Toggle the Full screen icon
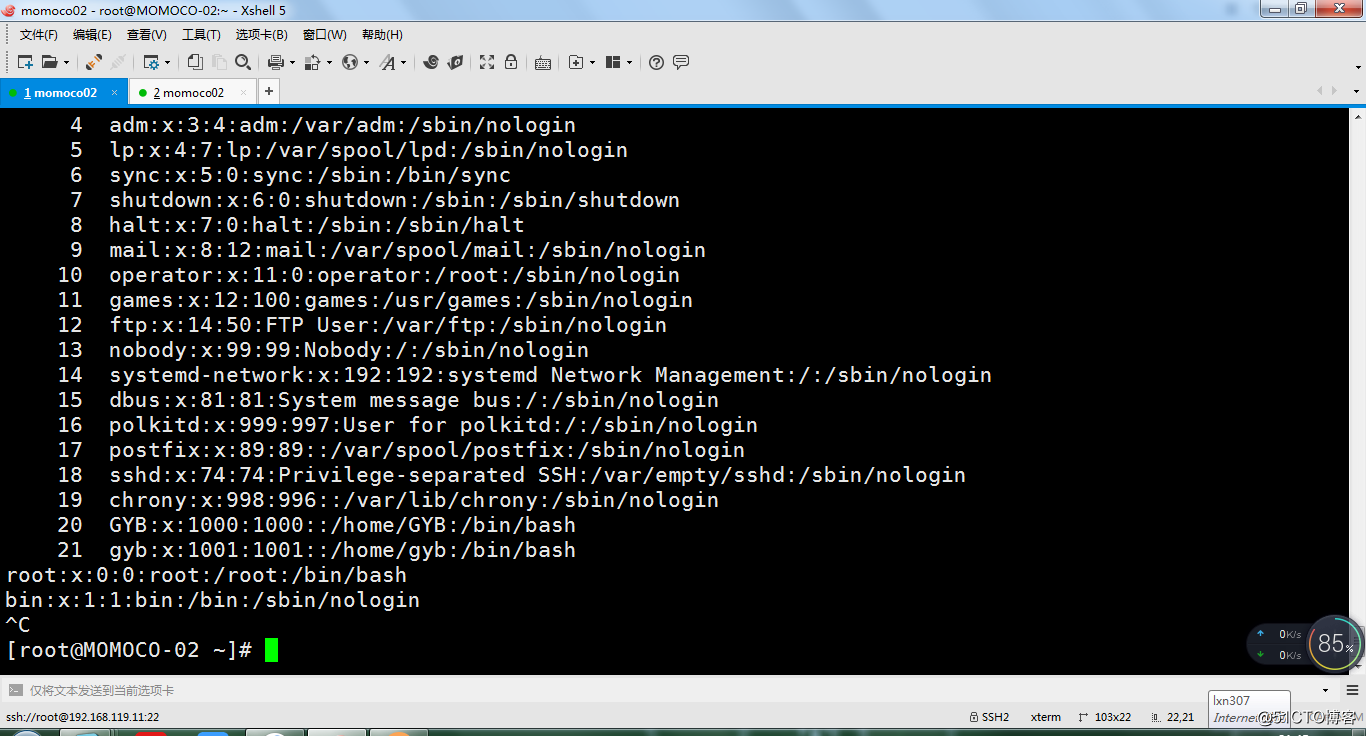1366x736 pixels. click(x=487, y=62)
